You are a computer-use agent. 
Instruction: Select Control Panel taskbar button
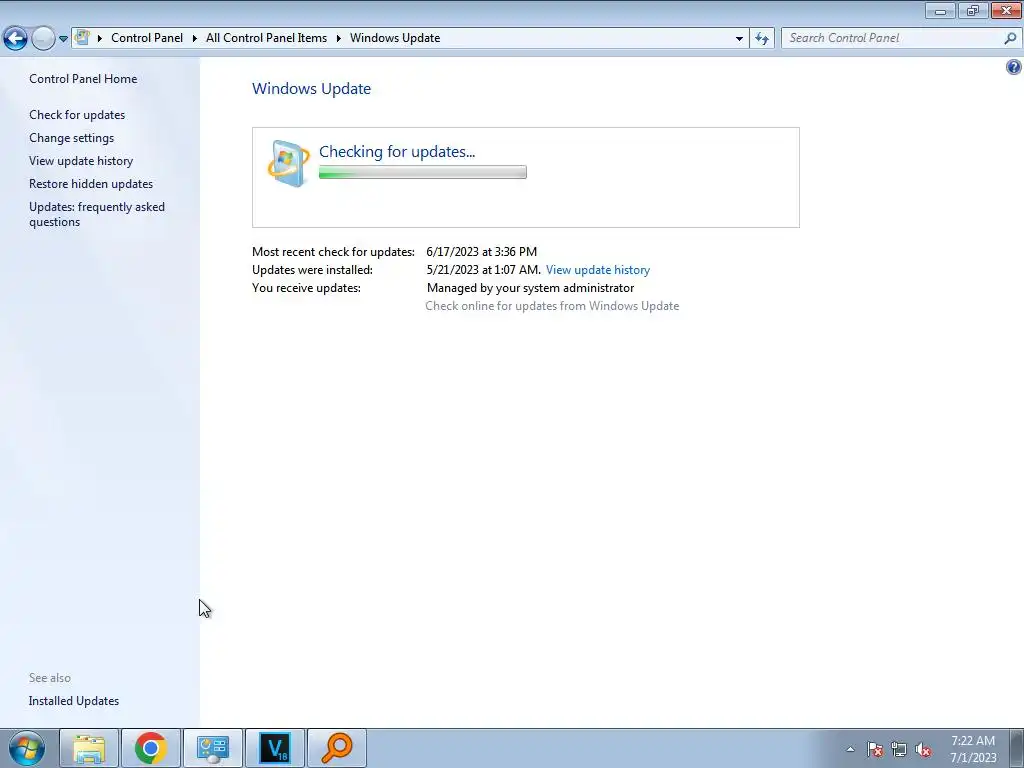coord(213,748)
